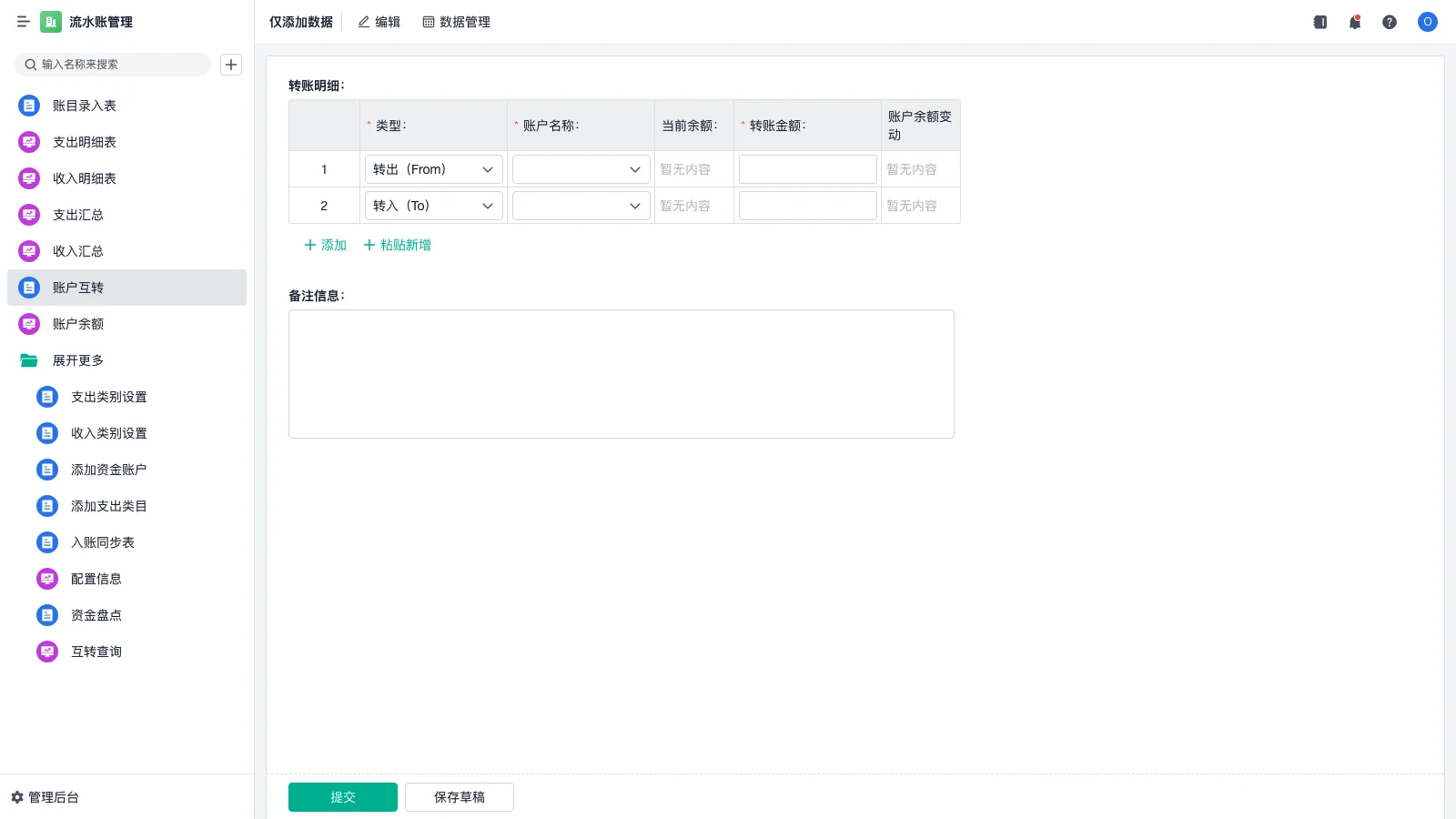Click 流水账管理 app title
This screenshot has width=1456, height=819.
pyautogui.click(x=101, y=22)
